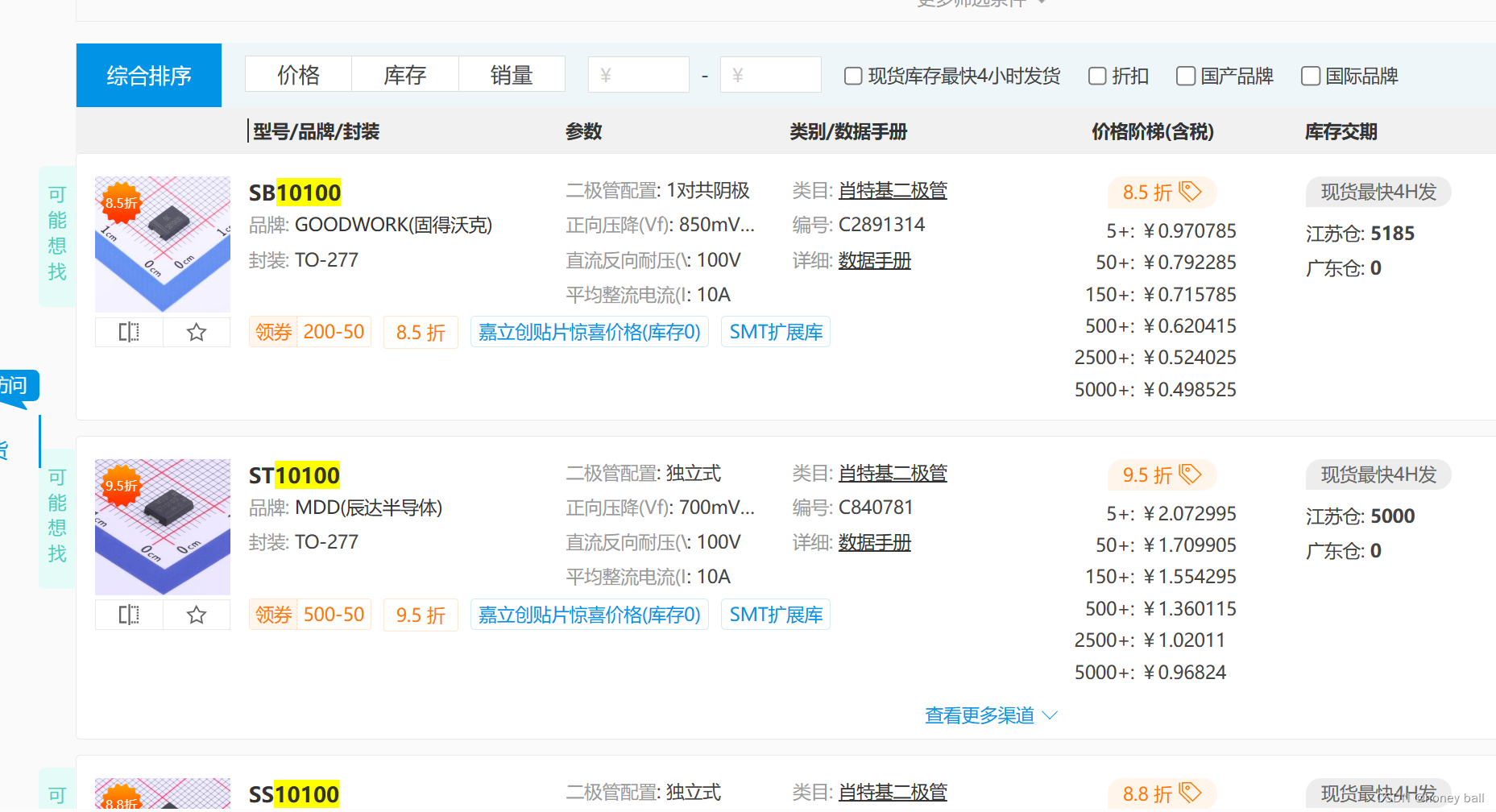Open the SS10100 product title link
The image size is (1496, 812).
coord(294,794)
